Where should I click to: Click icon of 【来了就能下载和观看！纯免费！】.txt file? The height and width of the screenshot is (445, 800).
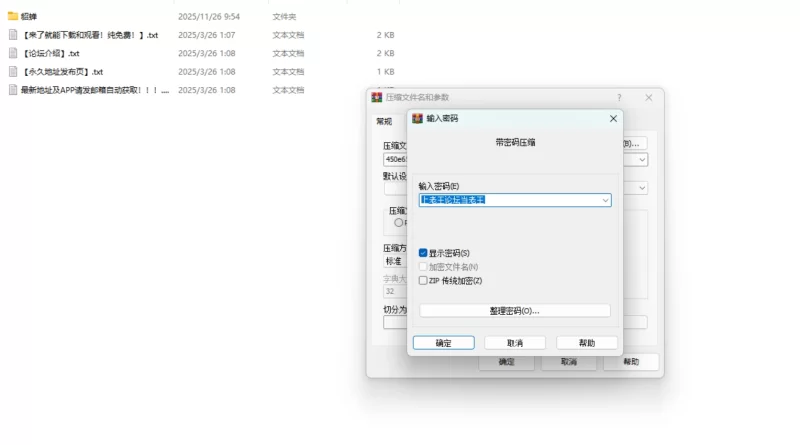tap(13, 35)
